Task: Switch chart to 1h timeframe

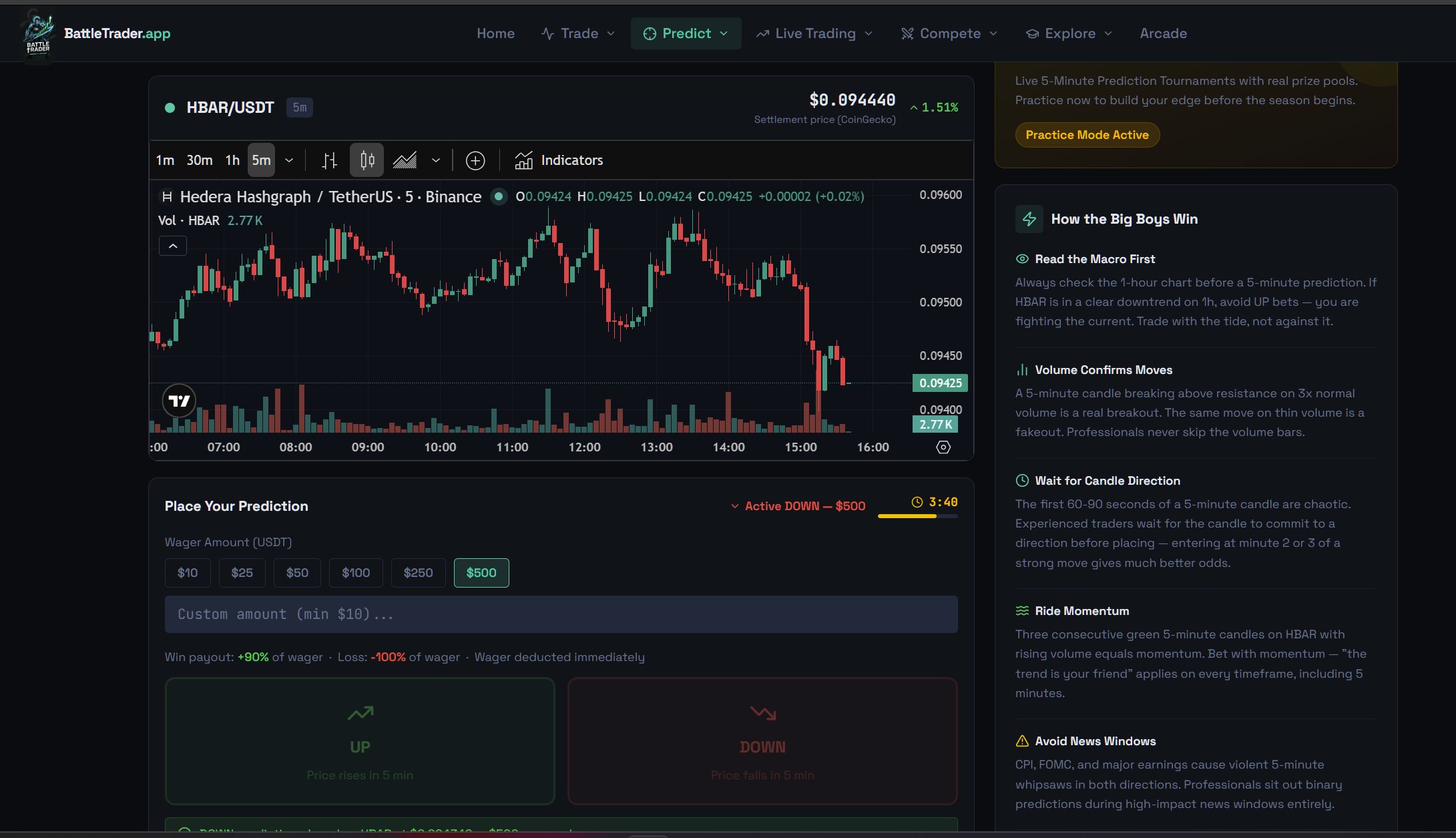Action: click(x=232, y=160)
